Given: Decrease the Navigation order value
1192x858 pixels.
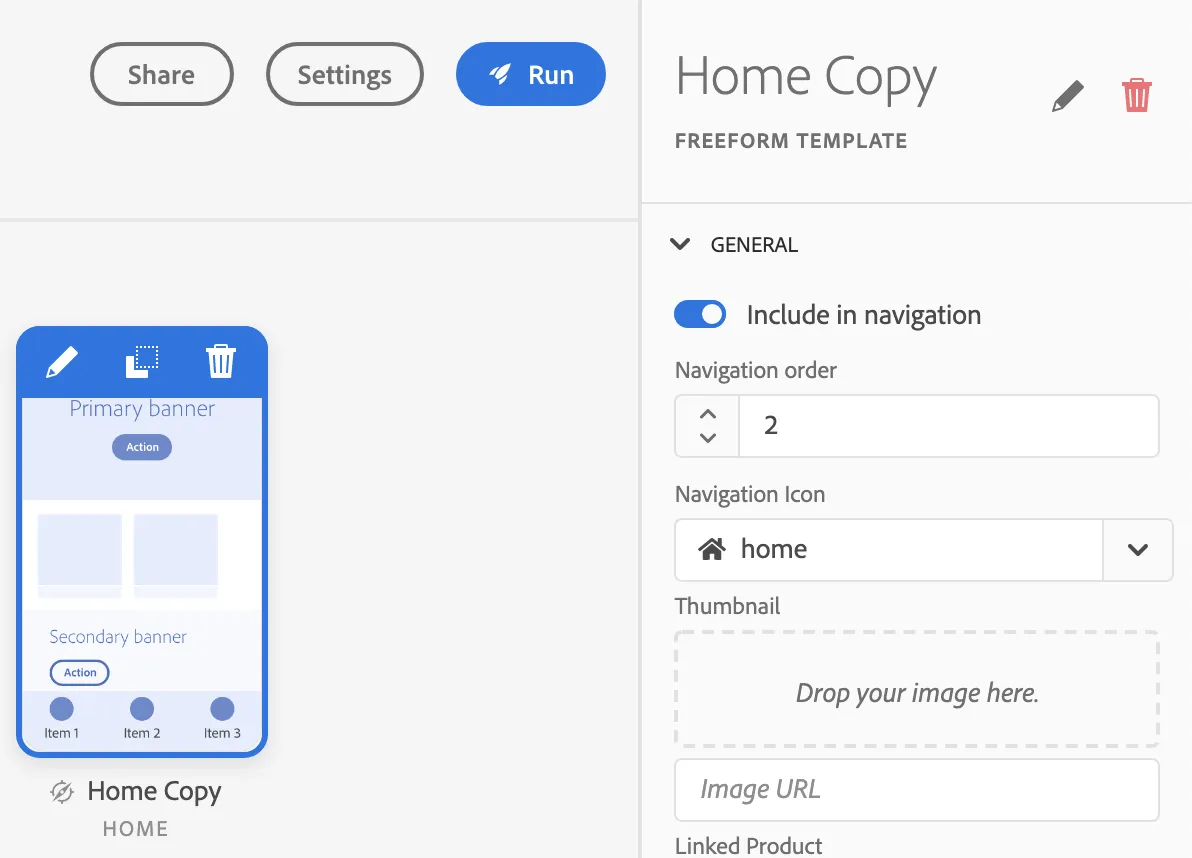Looking at the screenshot, I should click(x=708, y=438).
